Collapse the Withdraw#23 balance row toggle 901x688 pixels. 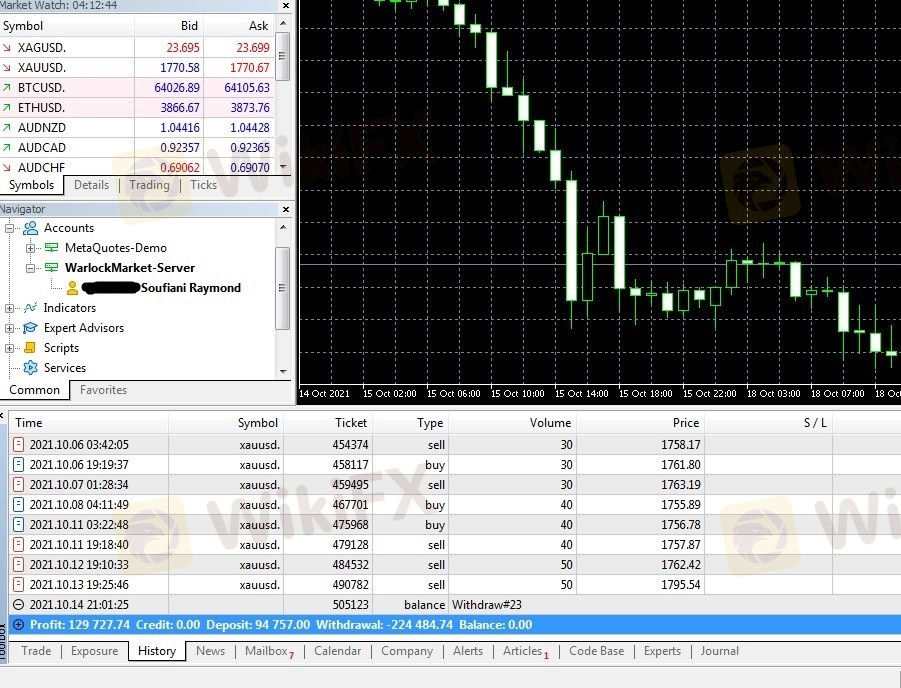tap(18, 605)
